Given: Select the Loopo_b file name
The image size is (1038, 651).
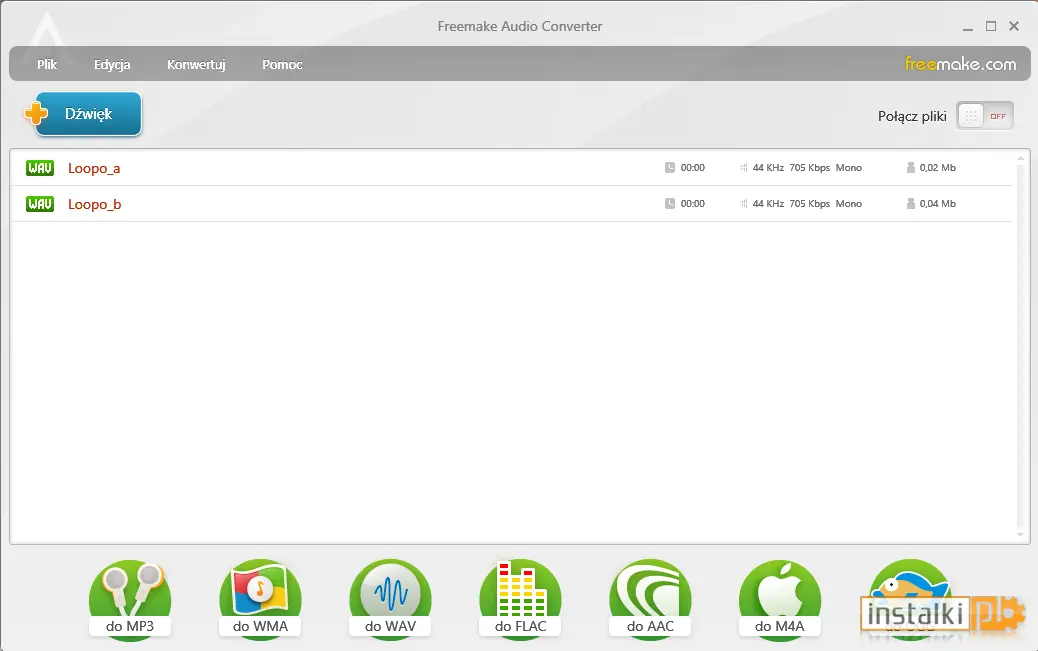Looking at the screenshot, I should (x=95, y=204).
